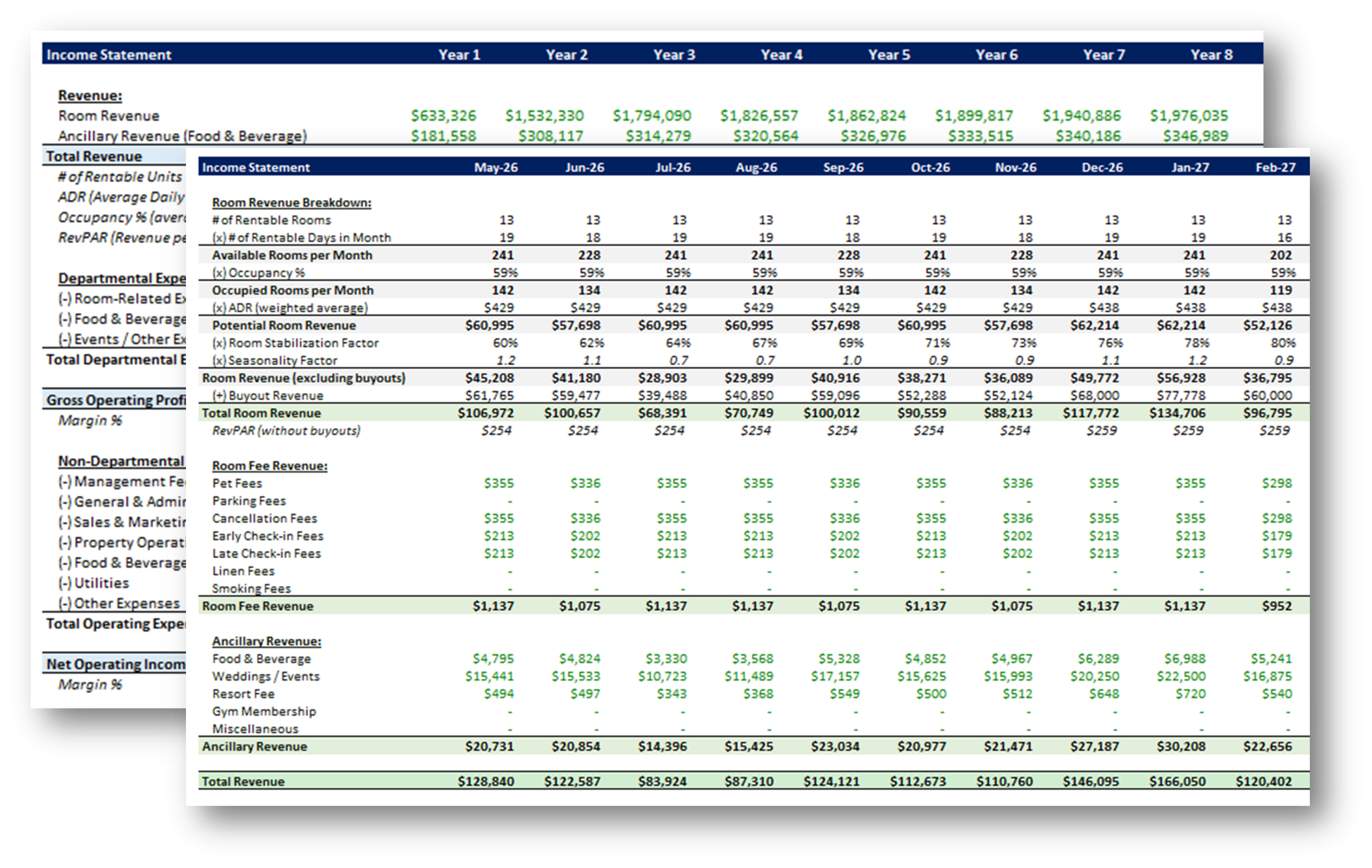
Task: Select the Gross Operating Profit row
Action: point(116,400)
